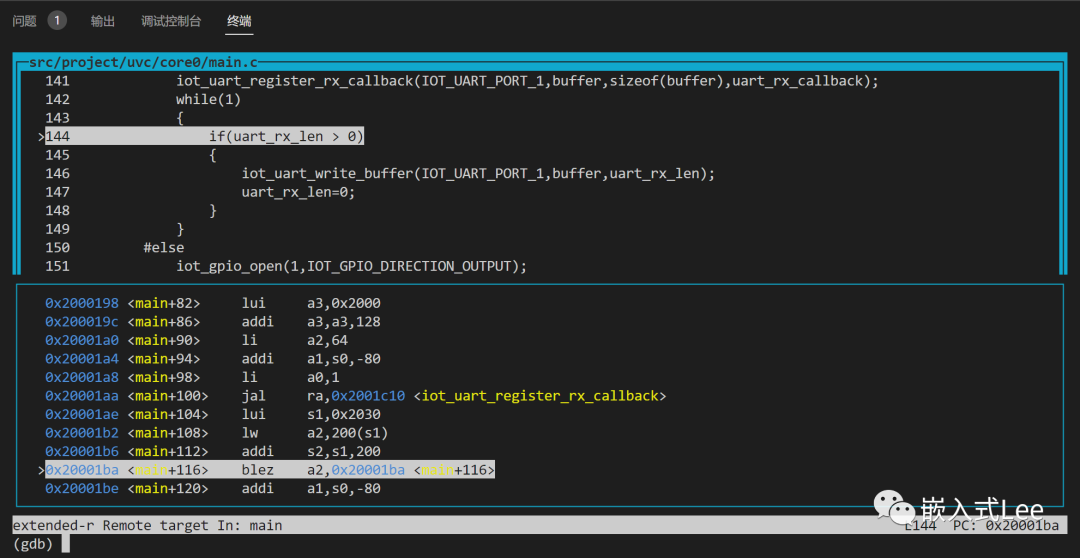Viewport: 1080px width, 558px height.
Task: Click the PC arrow beside address 0x20001ba
Action: point(41,470)
